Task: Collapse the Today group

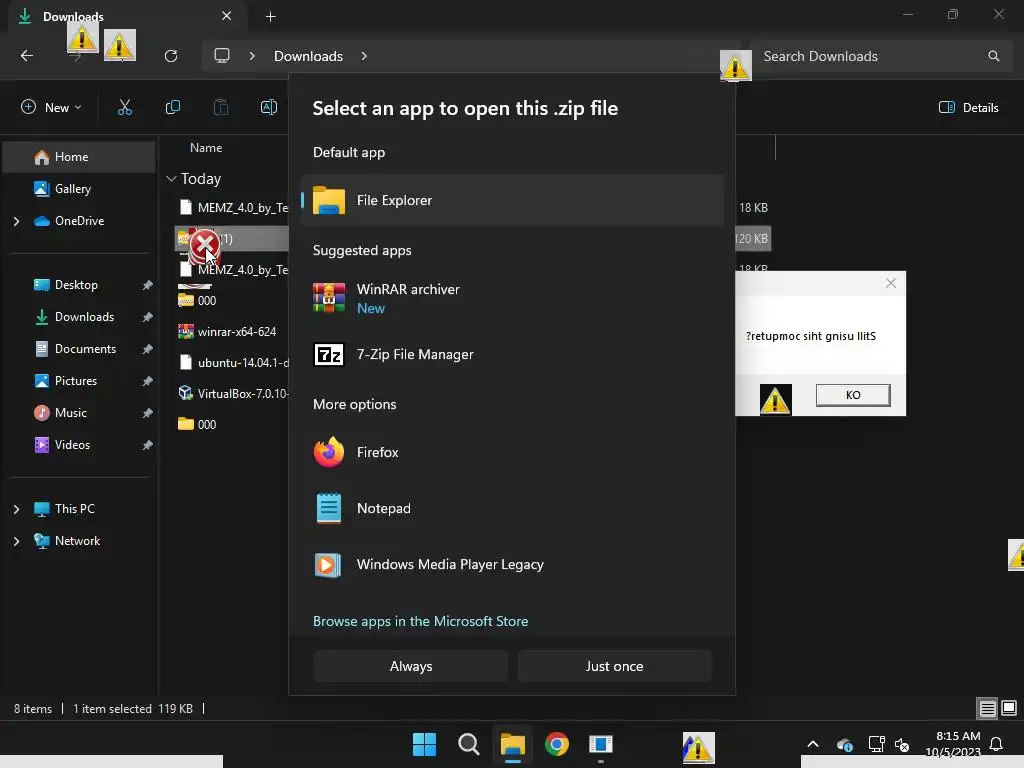Action: point(171,179)
